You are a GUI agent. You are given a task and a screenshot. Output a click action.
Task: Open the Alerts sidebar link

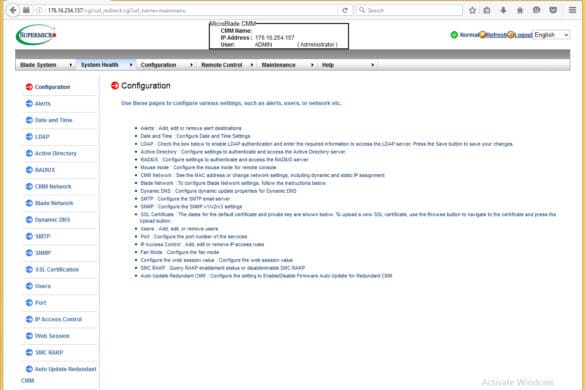pyautogui.click(x=43, y=103)
